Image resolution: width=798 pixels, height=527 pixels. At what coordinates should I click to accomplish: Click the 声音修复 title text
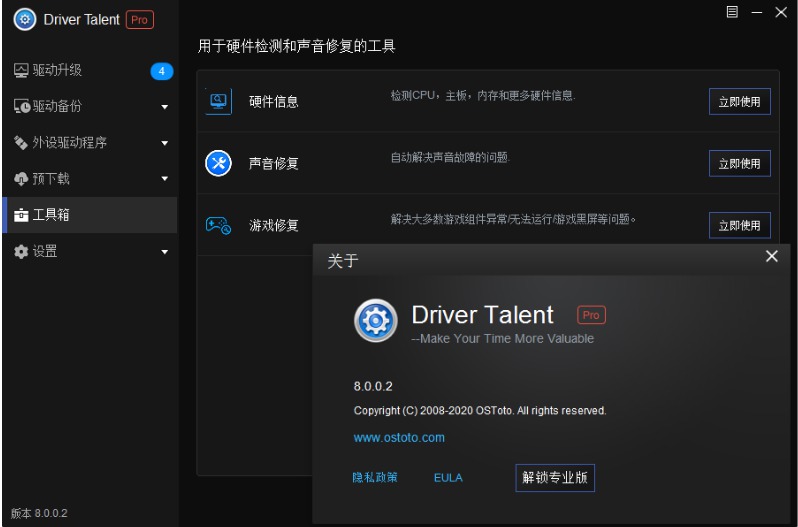(x=274, y=163)
